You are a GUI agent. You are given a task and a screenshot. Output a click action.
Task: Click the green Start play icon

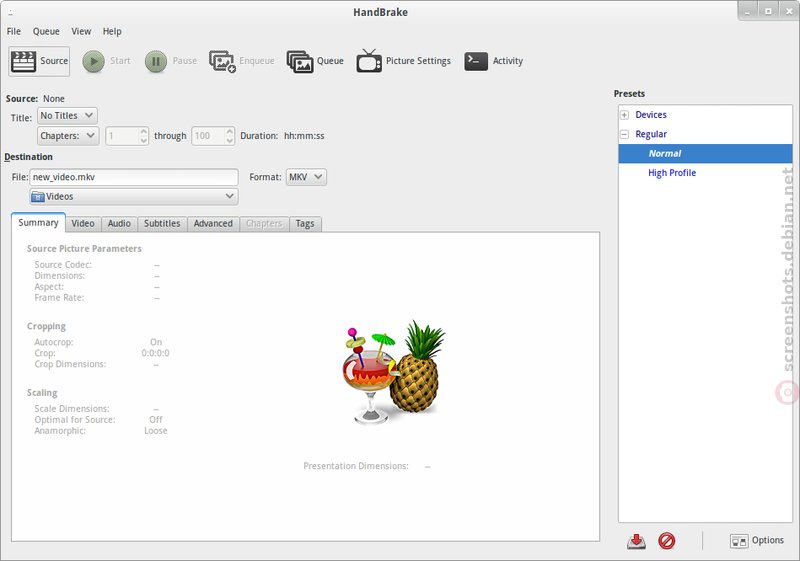coord(93,61)
